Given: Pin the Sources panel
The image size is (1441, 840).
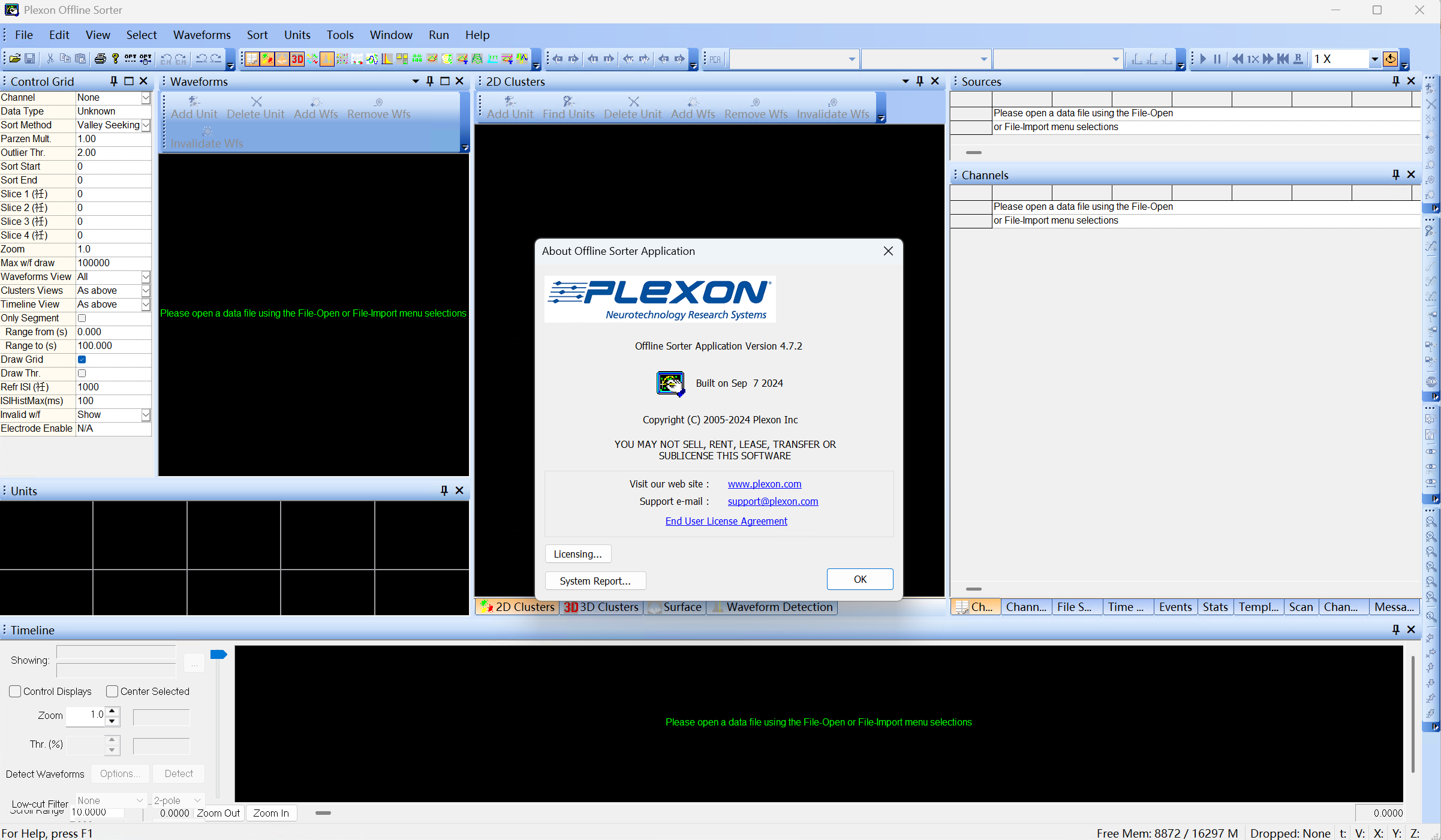Looking at the screenshot, I should point(1395,81).
